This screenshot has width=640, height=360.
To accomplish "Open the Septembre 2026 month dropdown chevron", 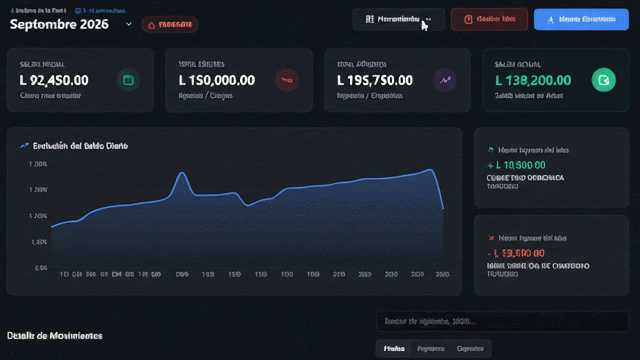I will tap(129, 24).
